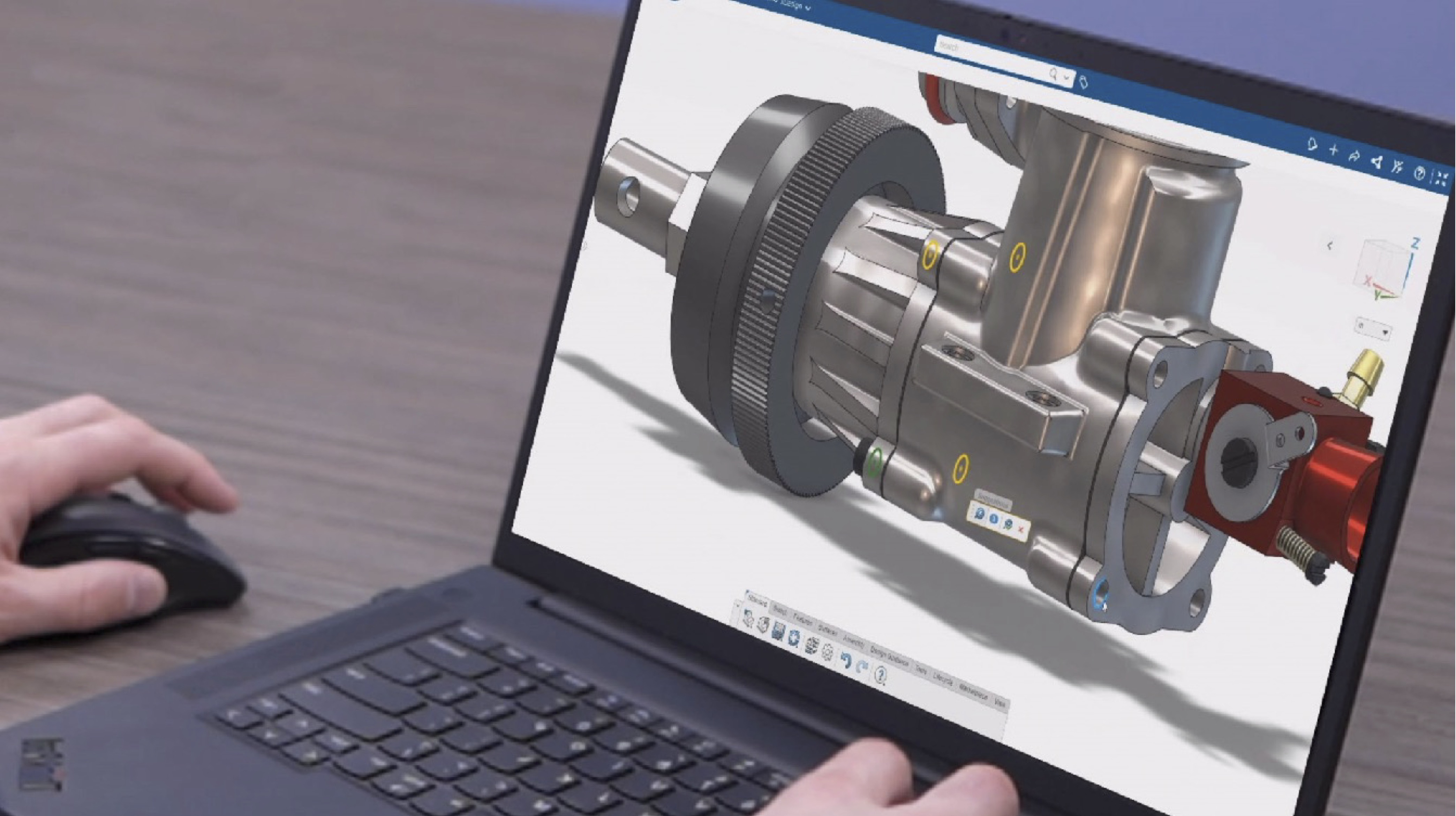Screen dimensions: 1456x816
Task: Click the Redo arrow in the toolbar
Action: (x=862, y=668)
